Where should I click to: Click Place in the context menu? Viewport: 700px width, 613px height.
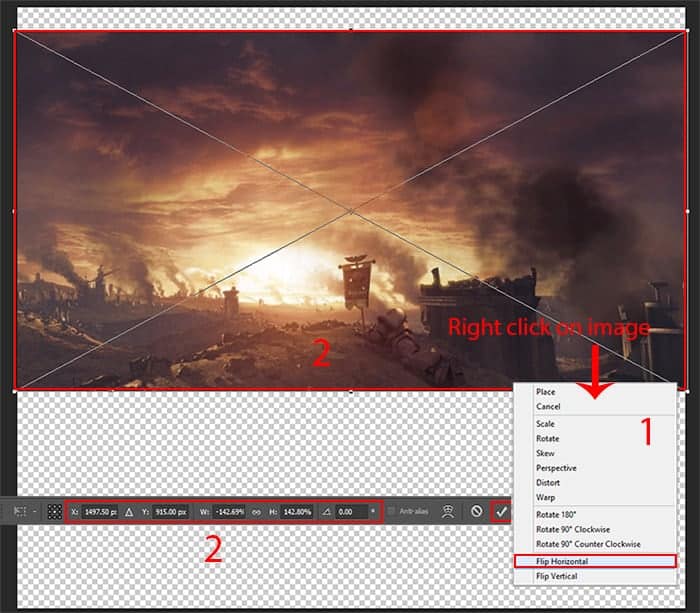pyautogui.click(x=546, y=392)
